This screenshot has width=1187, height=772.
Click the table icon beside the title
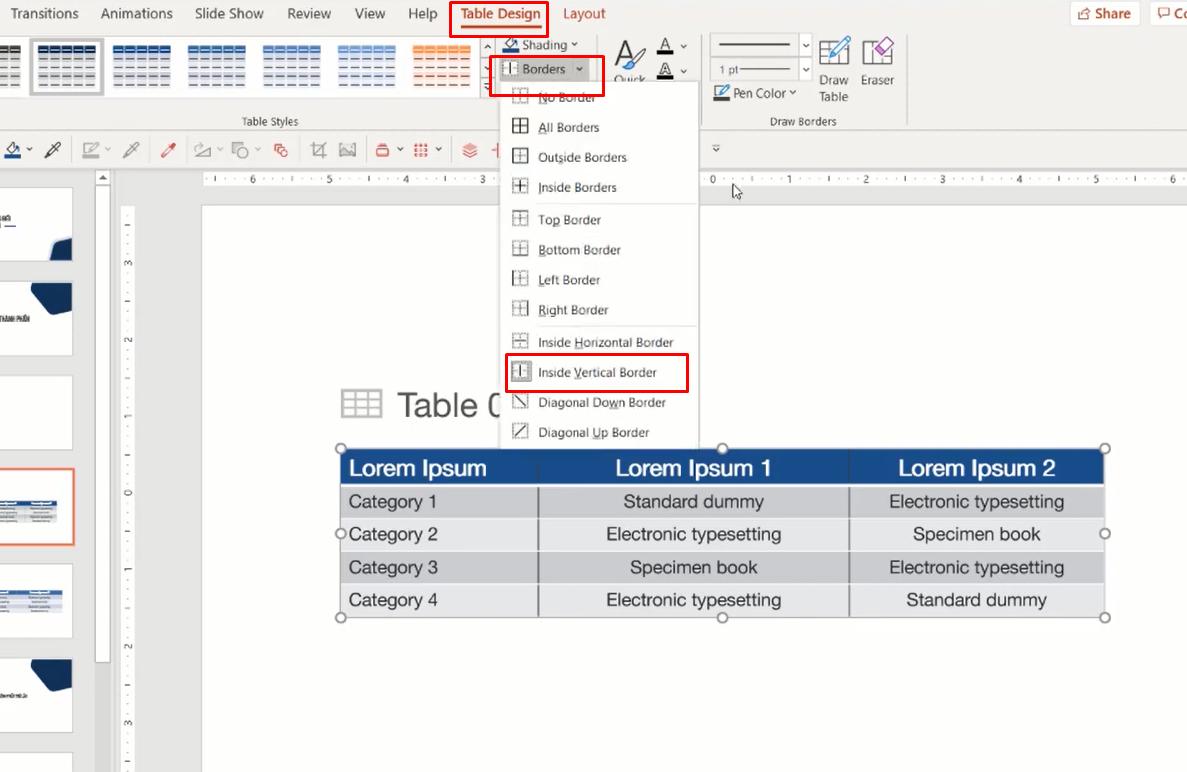[361, 404]
